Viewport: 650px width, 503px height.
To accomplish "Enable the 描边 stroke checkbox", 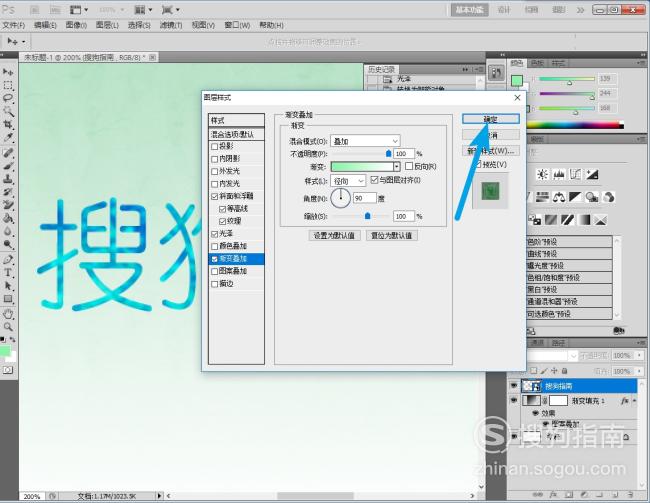I will [x=214, y=284].
